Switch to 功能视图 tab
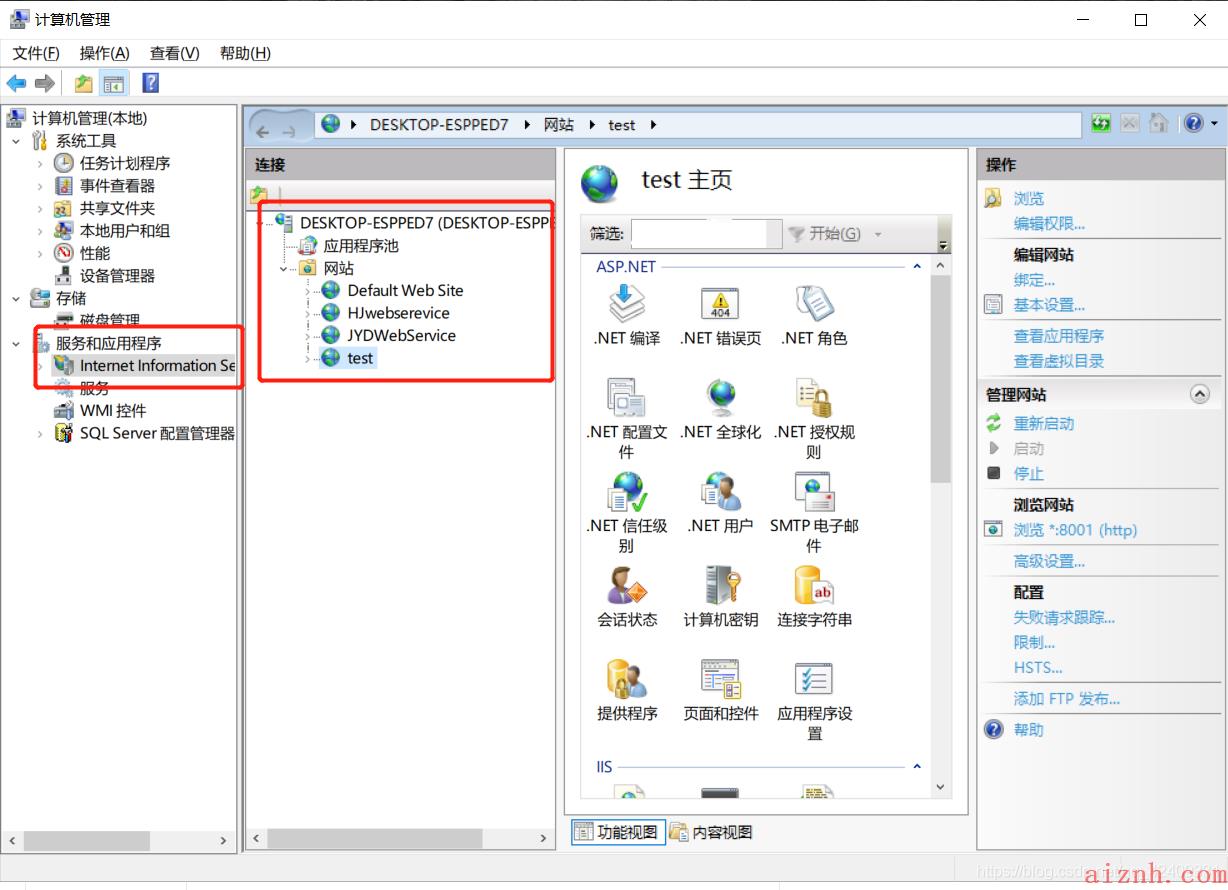This screenshot has width=1228, height=890. pyautogui.click(x=618, y=832)
